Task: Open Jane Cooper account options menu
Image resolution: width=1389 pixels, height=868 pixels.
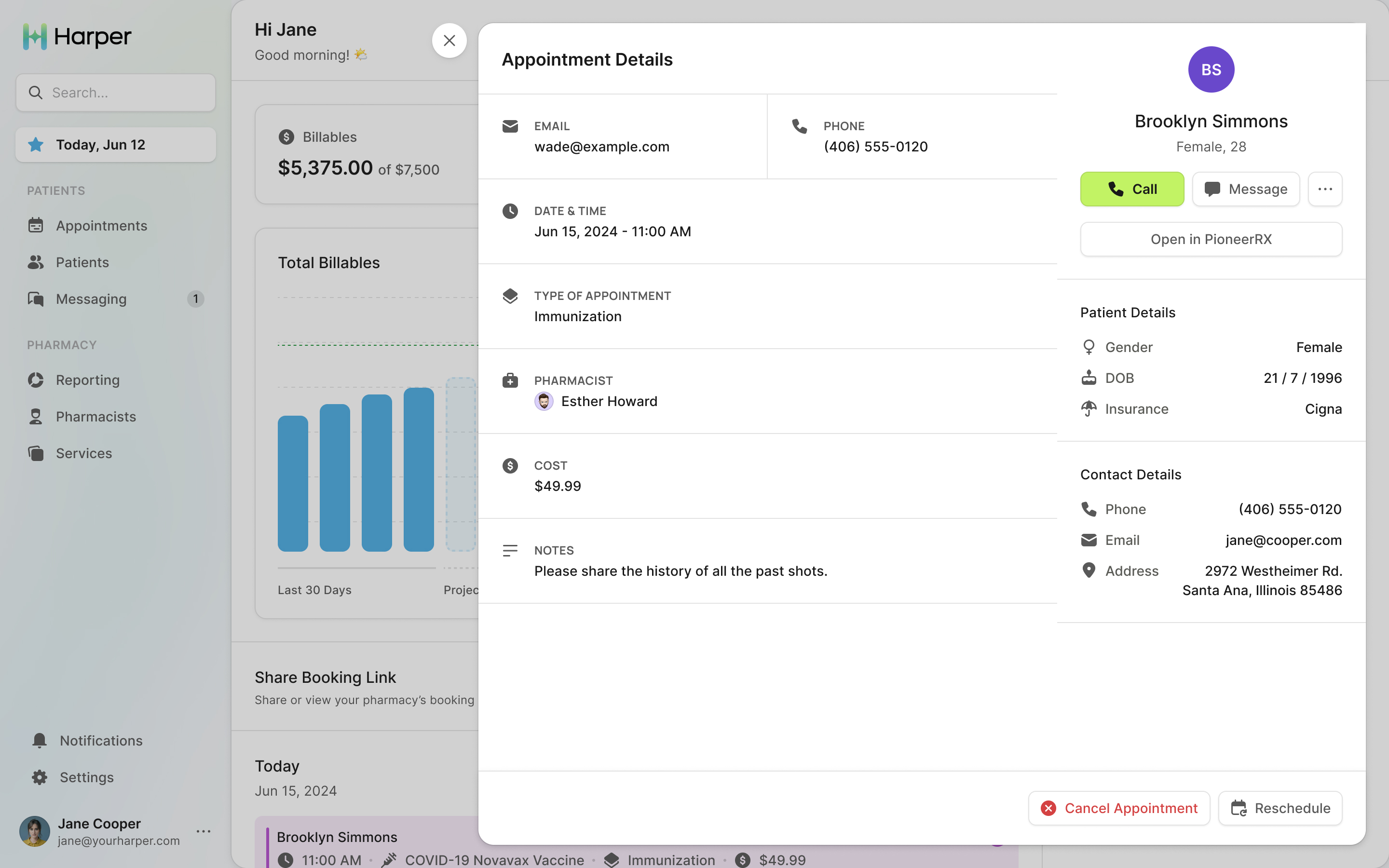Action: (x=203, y=831)
